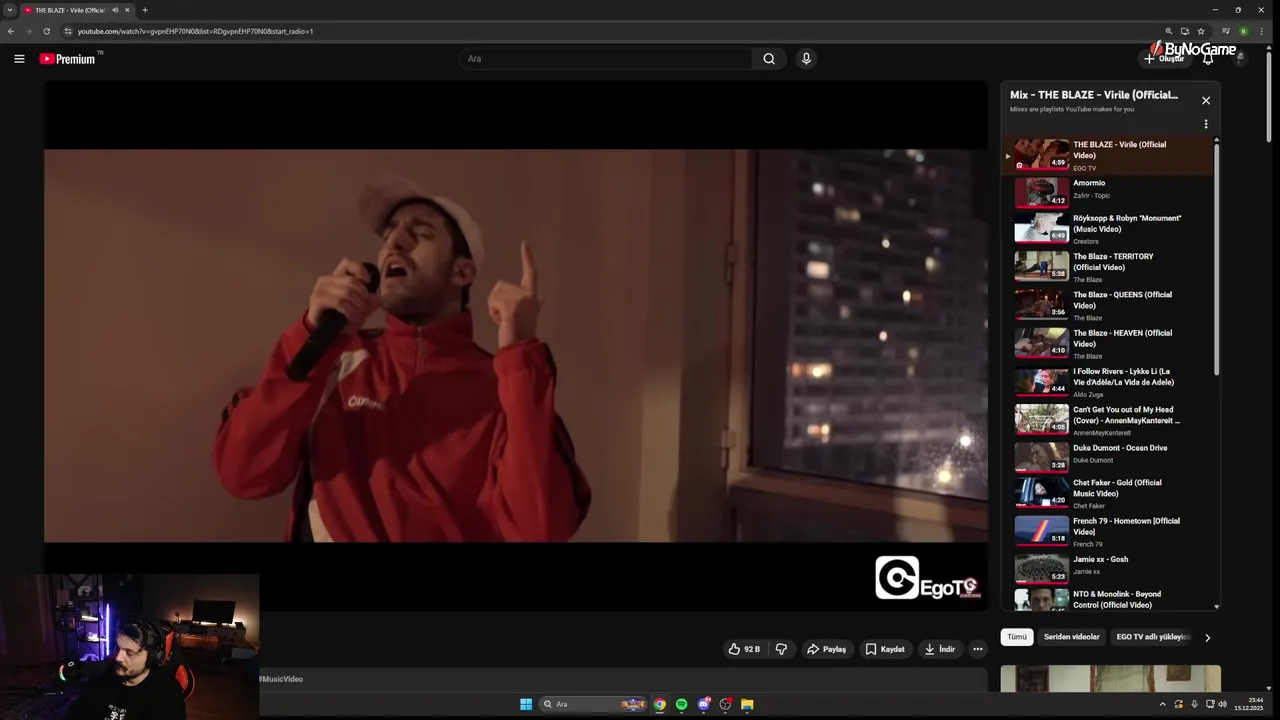This screenshot has height=720, width=1280.
Task: Open The Blaze - HEAVEN video title
Action: [1122, 338]
